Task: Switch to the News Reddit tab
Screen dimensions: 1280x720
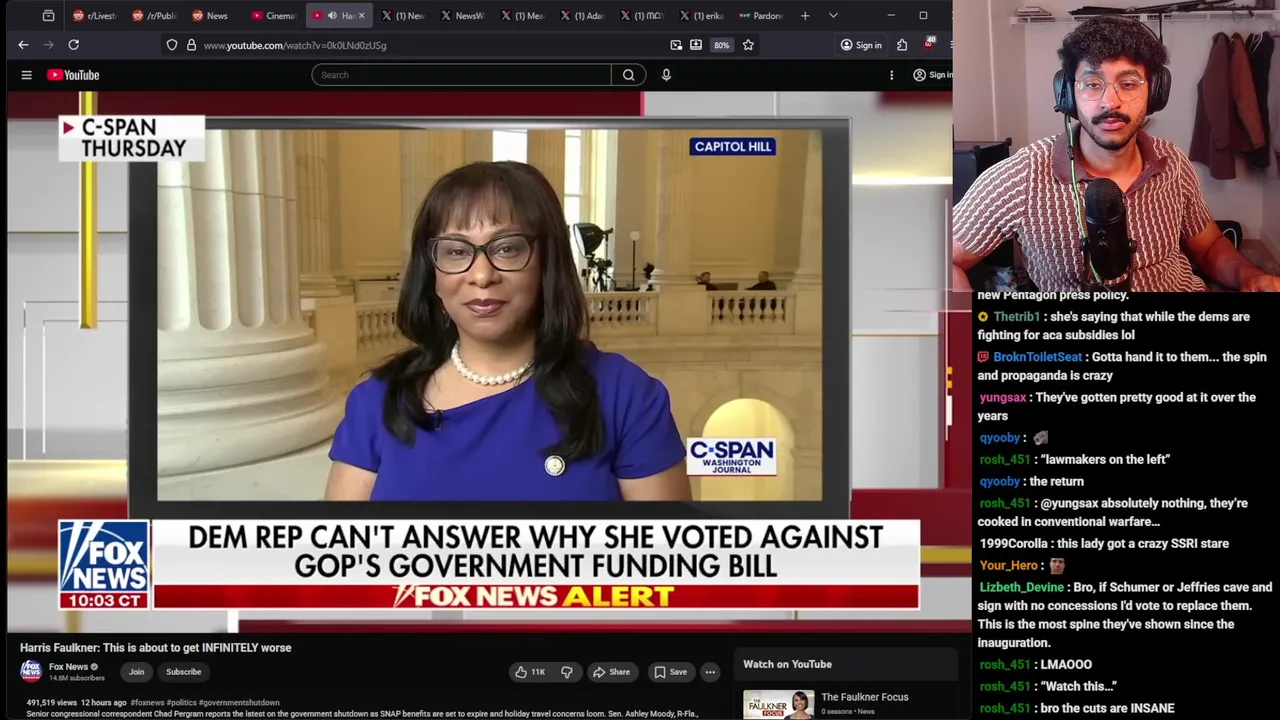Action: point(210,16)
